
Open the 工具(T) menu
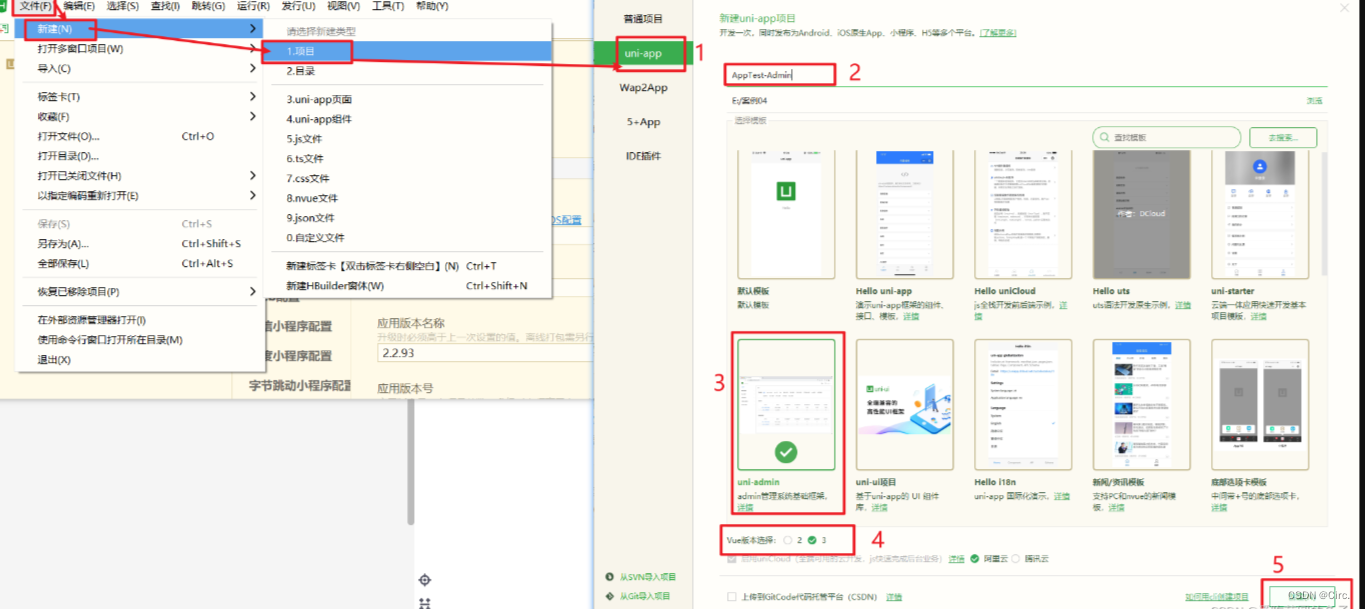tap(388, 6)
